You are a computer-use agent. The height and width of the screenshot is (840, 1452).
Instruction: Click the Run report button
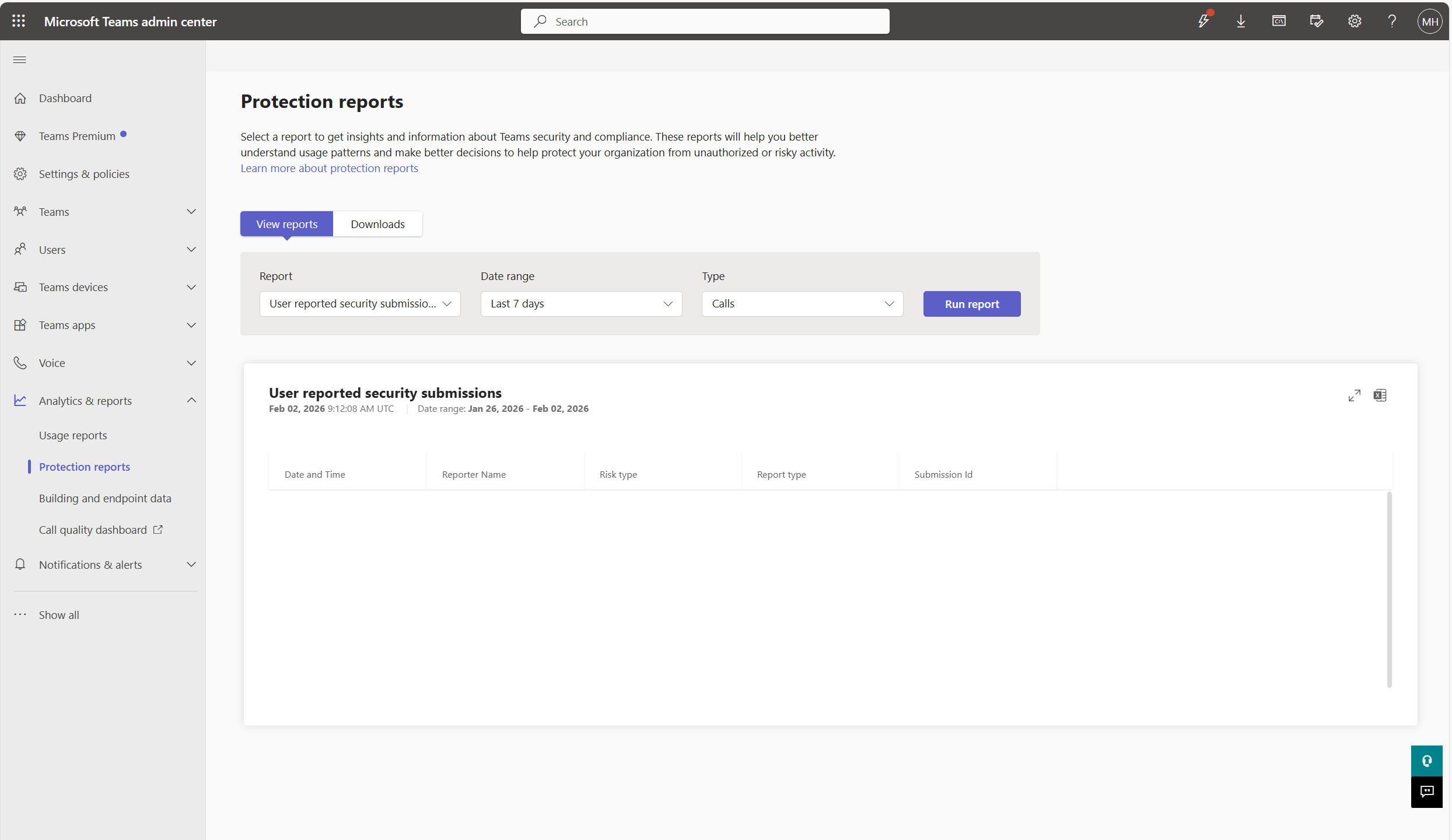(x=971, y=304)
